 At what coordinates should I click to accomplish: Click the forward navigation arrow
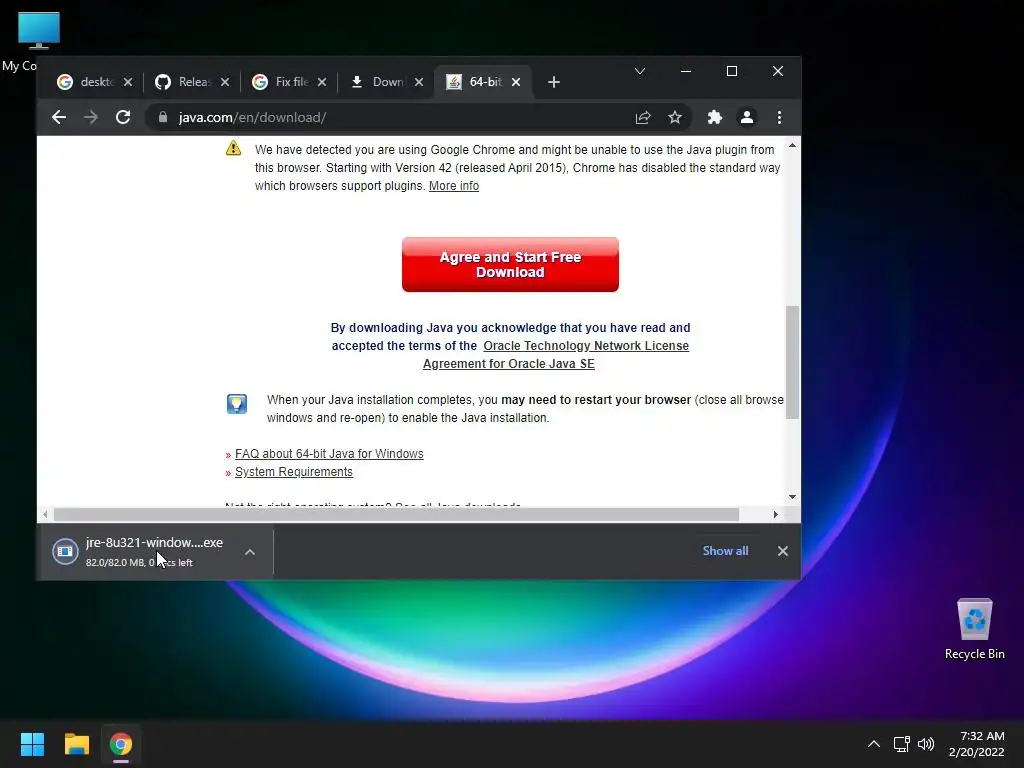point(91,118)
